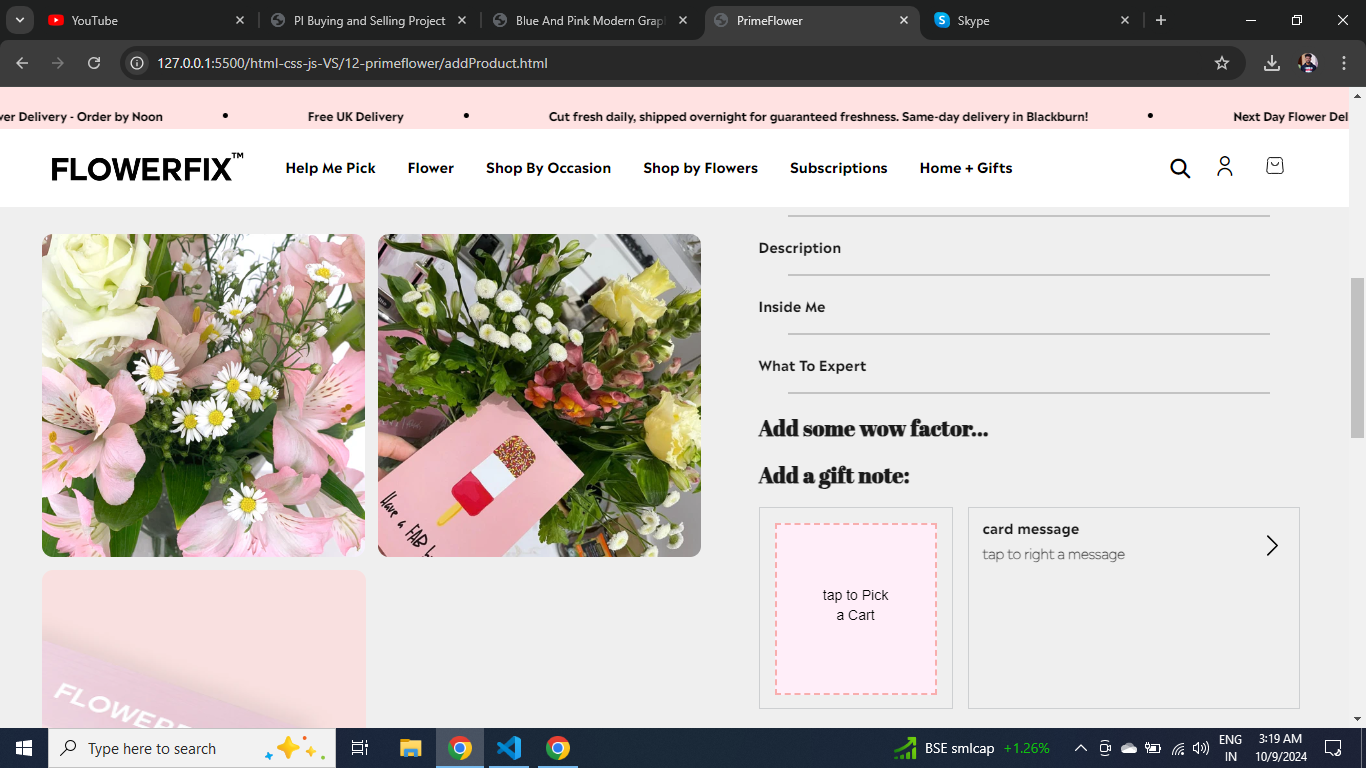
Task: Bookmark this page with the star icon
Action: coord(1222,63)
